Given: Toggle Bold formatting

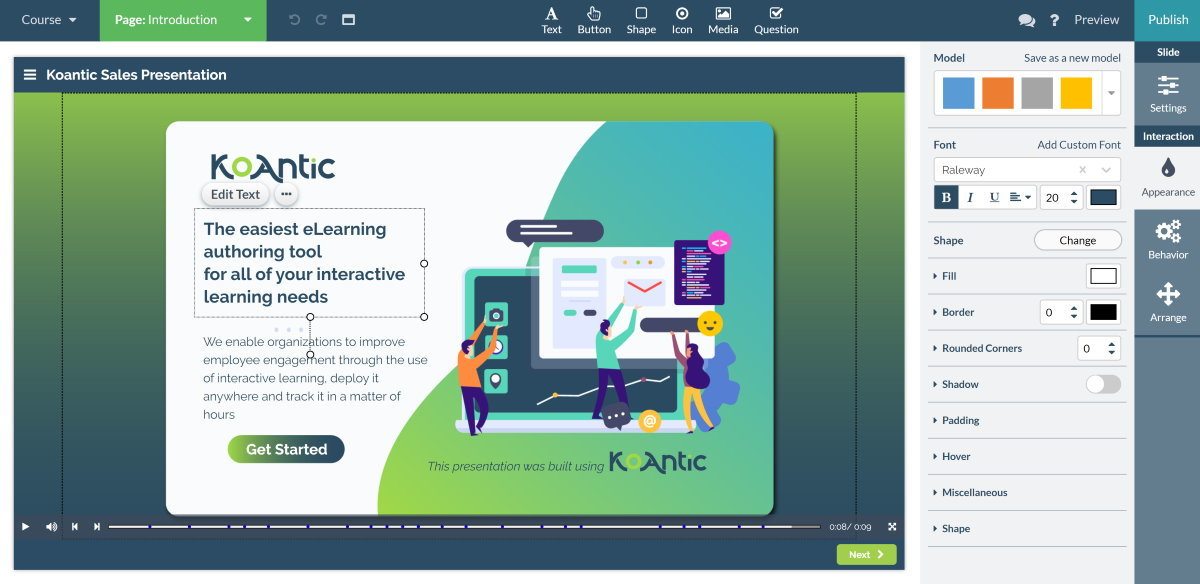Looking at the screenshot, I should tap(946, 197).
